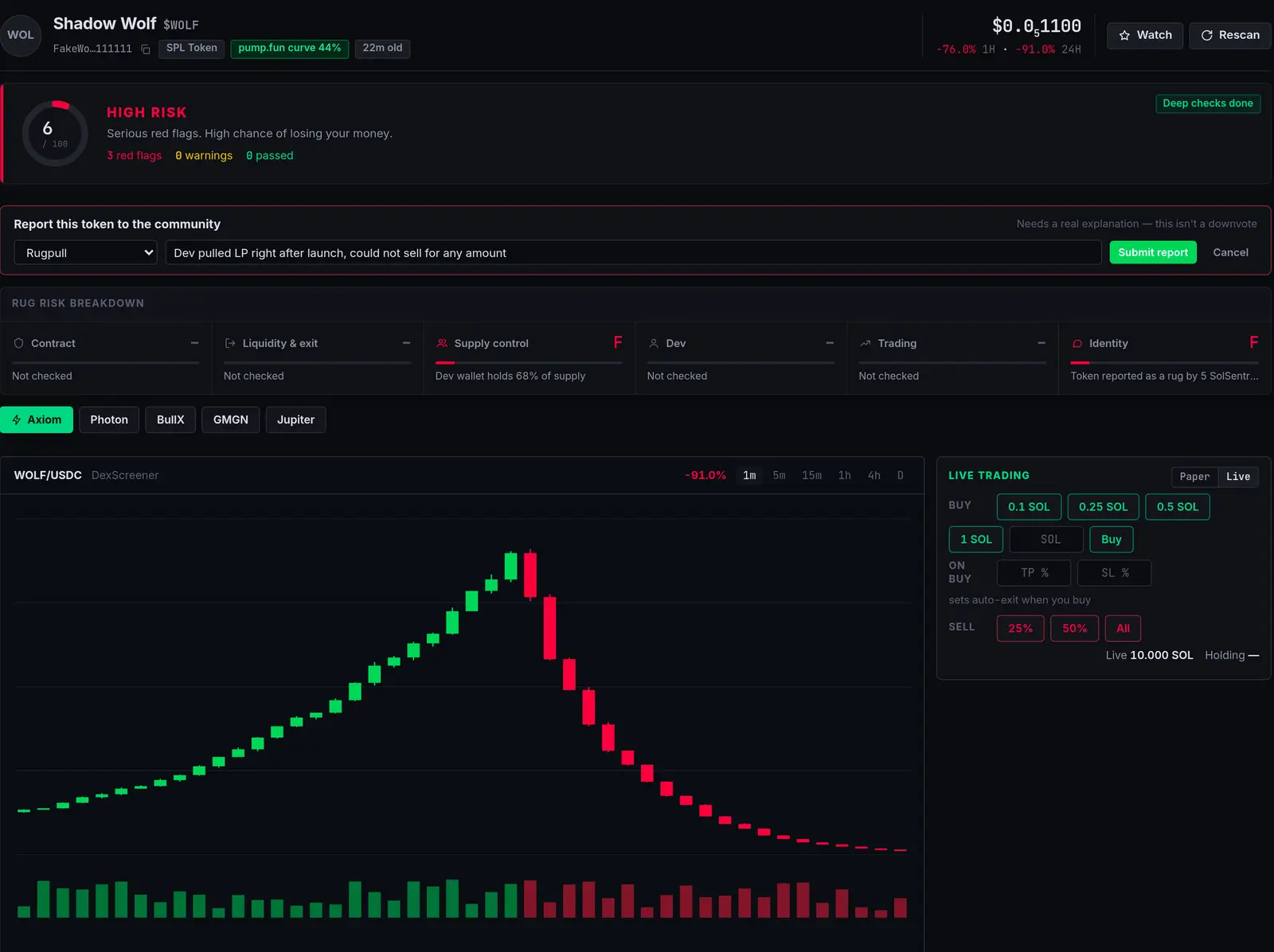Select the D chart timeframe
The height and width of the screenshot is (952, 1274).
tap(901, 475)
